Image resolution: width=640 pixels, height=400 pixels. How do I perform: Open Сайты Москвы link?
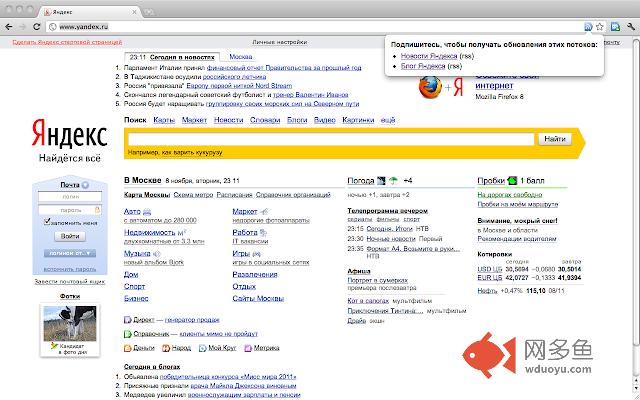pos(258,298)
